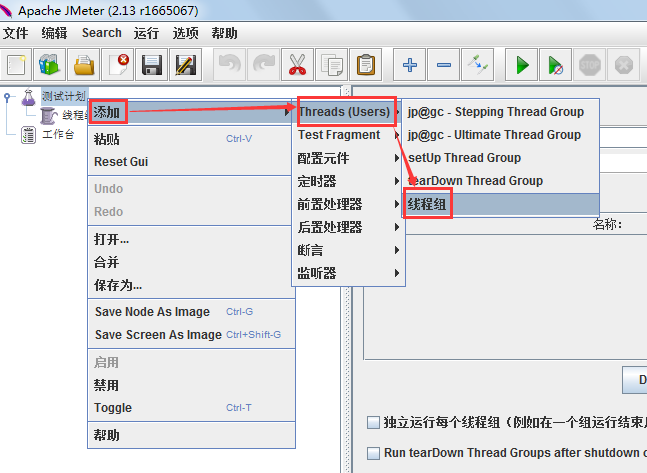Select the thread group spool icon in the tree
This screenshot has width=647, height=473.
(48, 116)
